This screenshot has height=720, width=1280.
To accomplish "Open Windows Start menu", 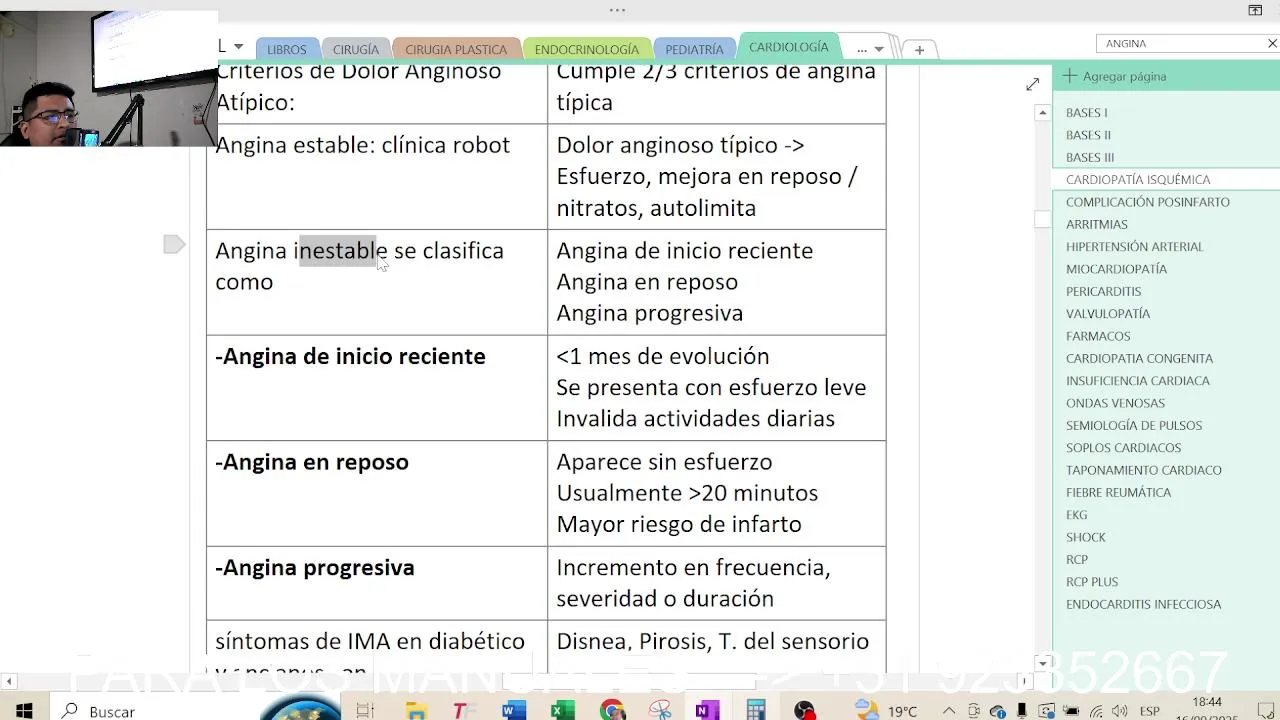I will [24, 710].
